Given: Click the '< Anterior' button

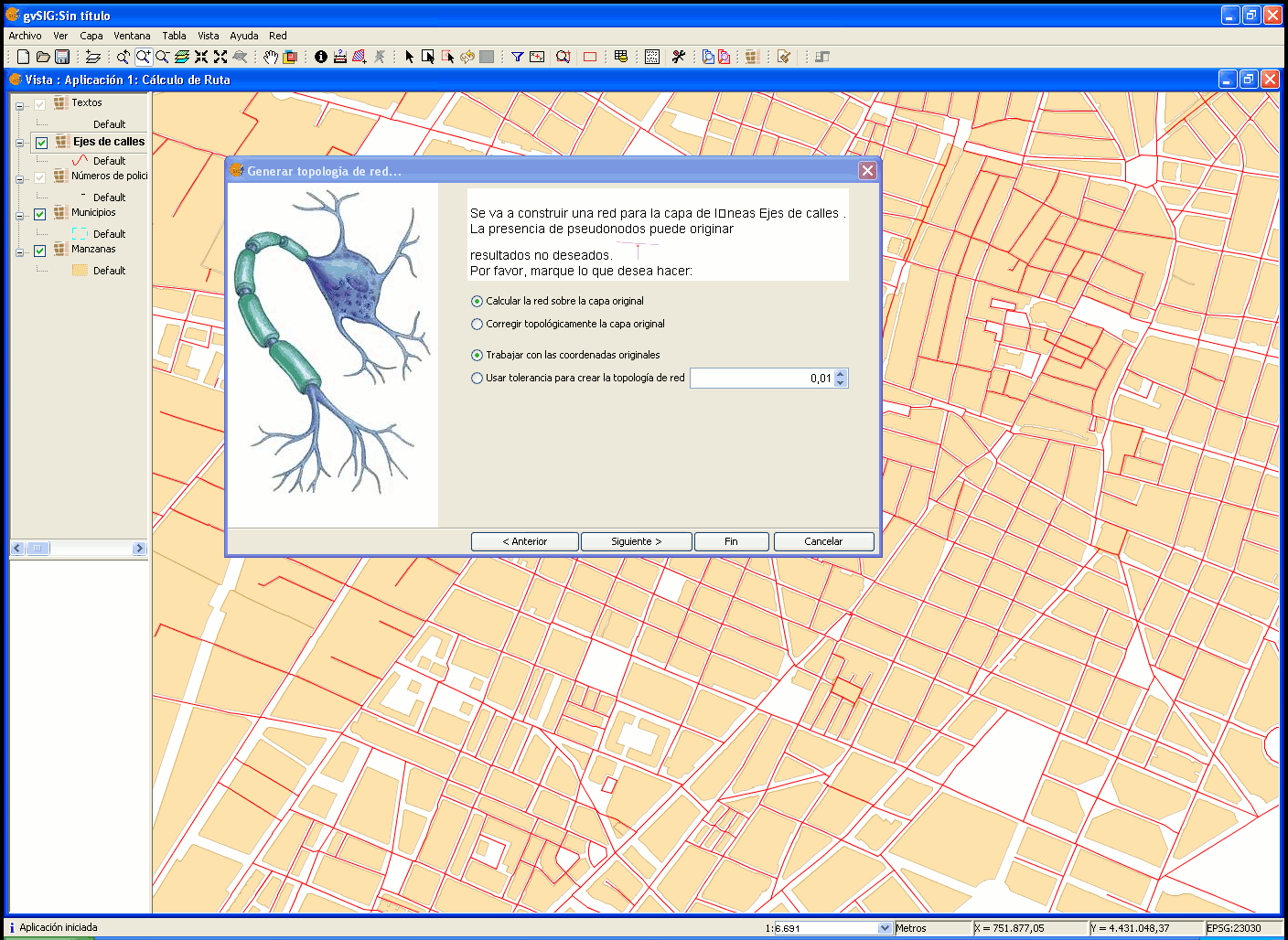Looking at the screenshot, I should pos(525,541).
